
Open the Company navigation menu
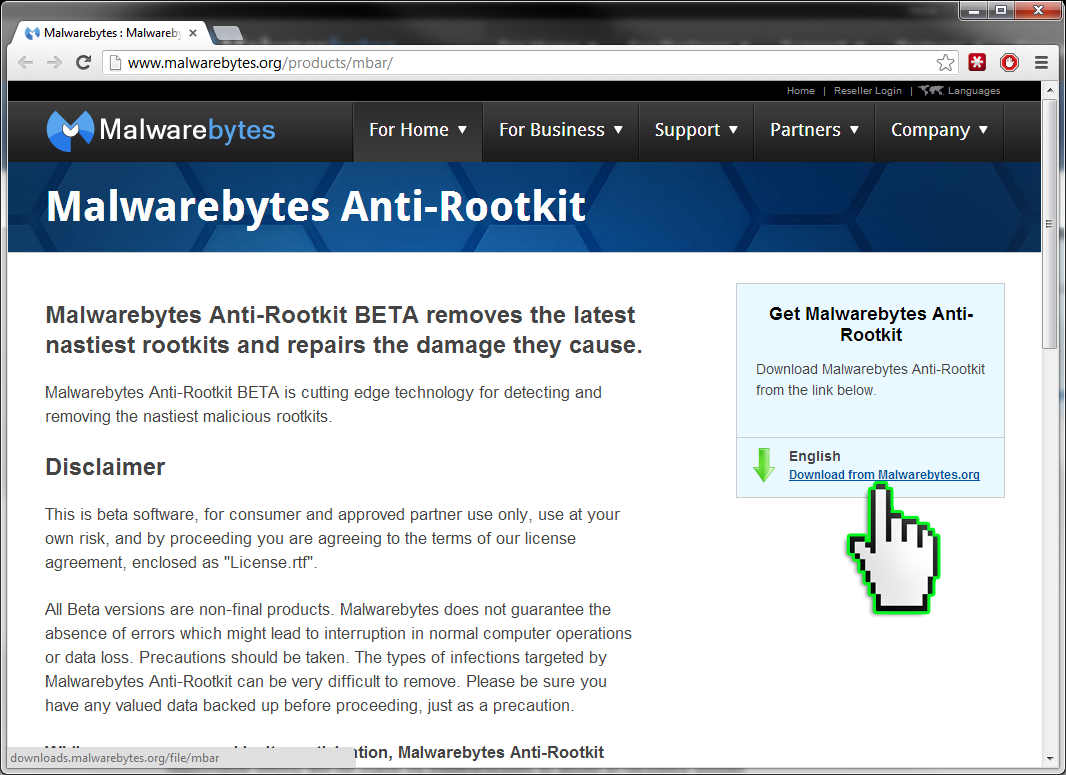(x=939, y=130)
